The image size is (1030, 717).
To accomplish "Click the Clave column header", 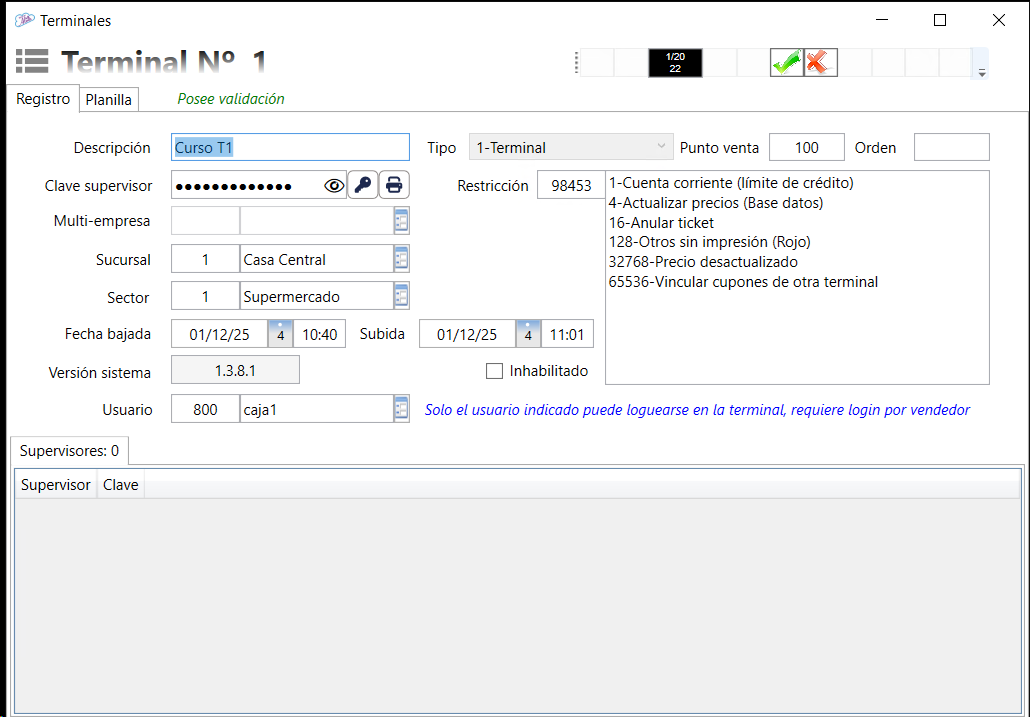I will click(x=121, y=486).
